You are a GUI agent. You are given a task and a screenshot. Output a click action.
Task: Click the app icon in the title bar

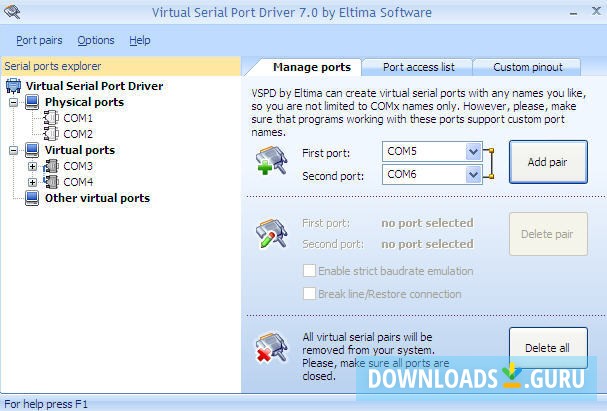click(x=12, y=12)
